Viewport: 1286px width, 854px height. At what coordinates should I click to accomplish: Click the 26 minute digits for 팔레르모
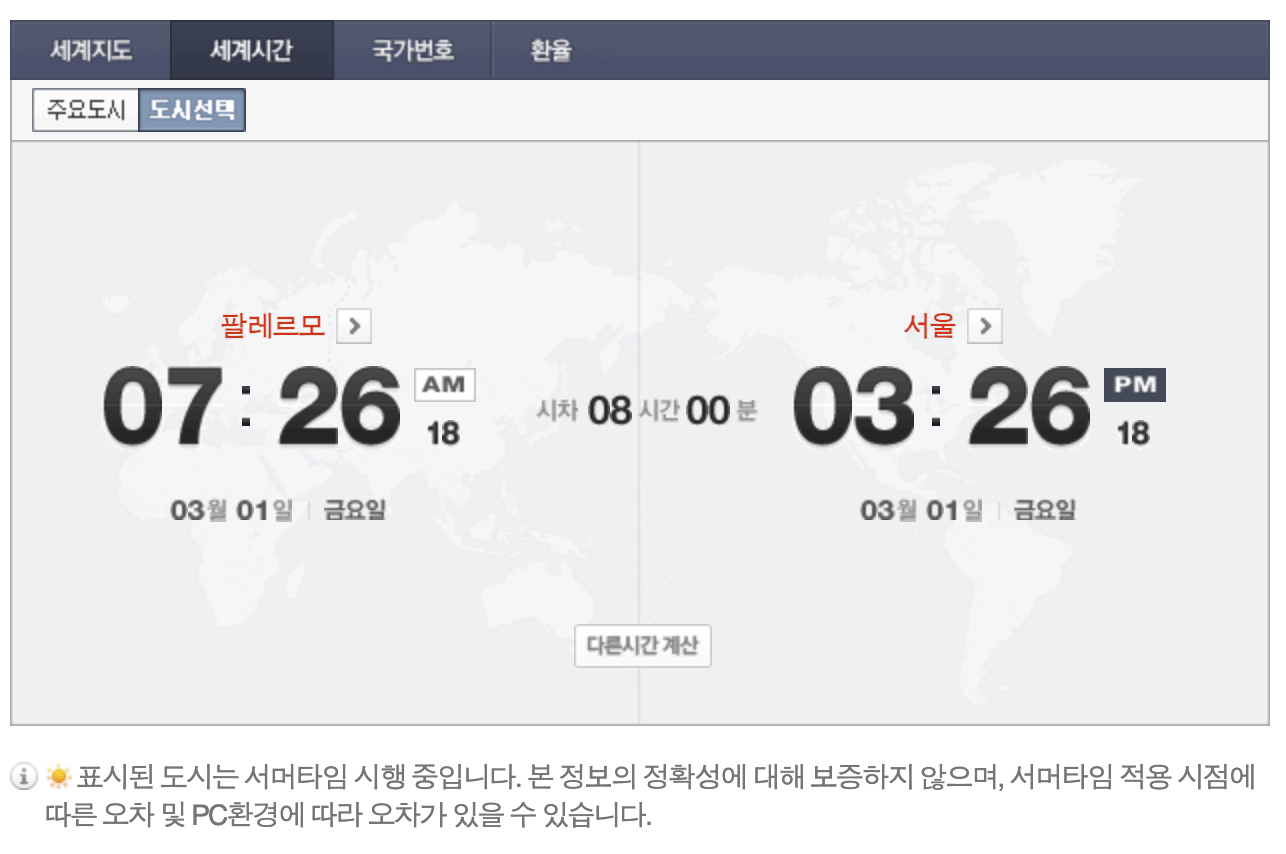point(339,408)
